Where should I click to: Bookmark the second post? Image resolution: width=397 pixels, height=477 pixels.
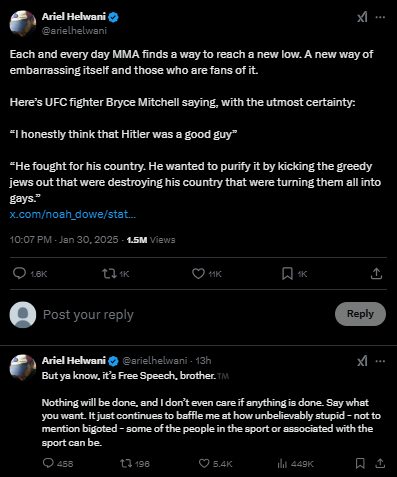point(360,463)
